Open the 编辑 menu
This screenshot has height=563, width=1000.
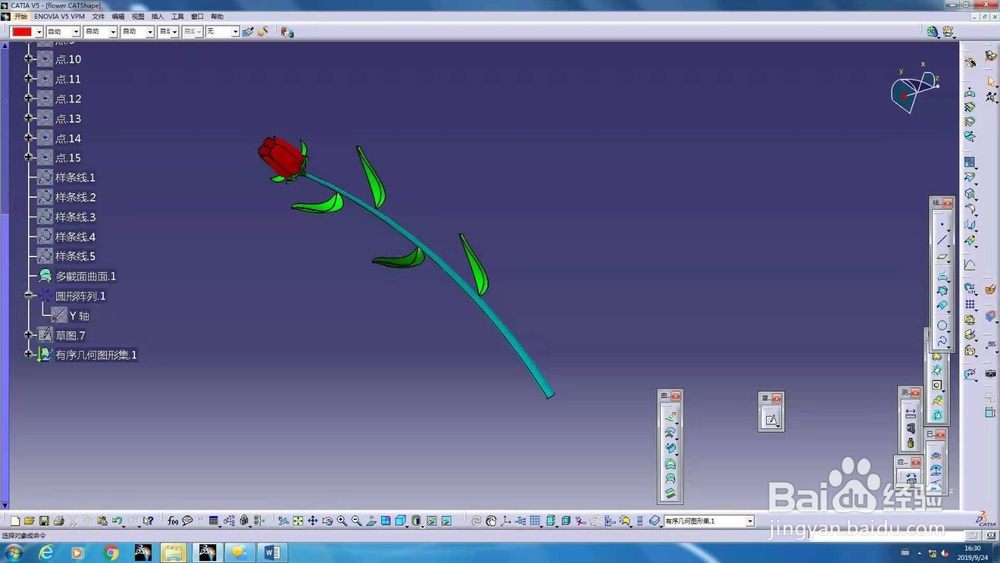(x=118, y=17)
